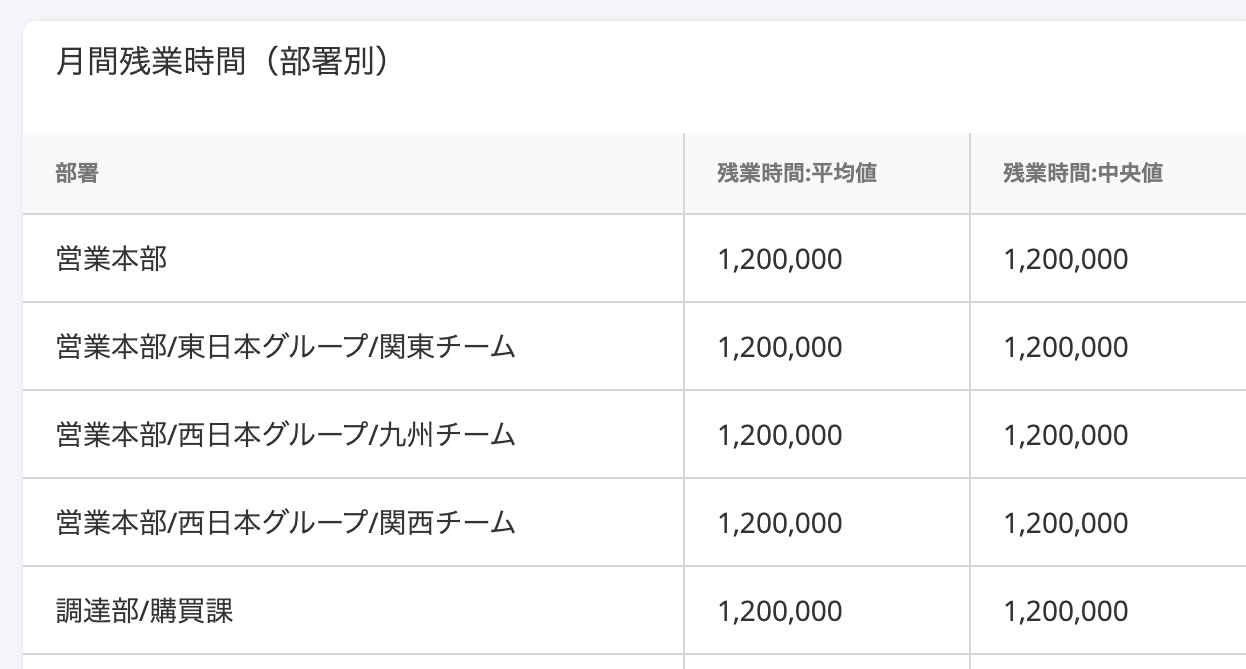This screenshot has width=1246, height=669.
Task: Click the average value for 関東チーム
Action: (780, 348)
